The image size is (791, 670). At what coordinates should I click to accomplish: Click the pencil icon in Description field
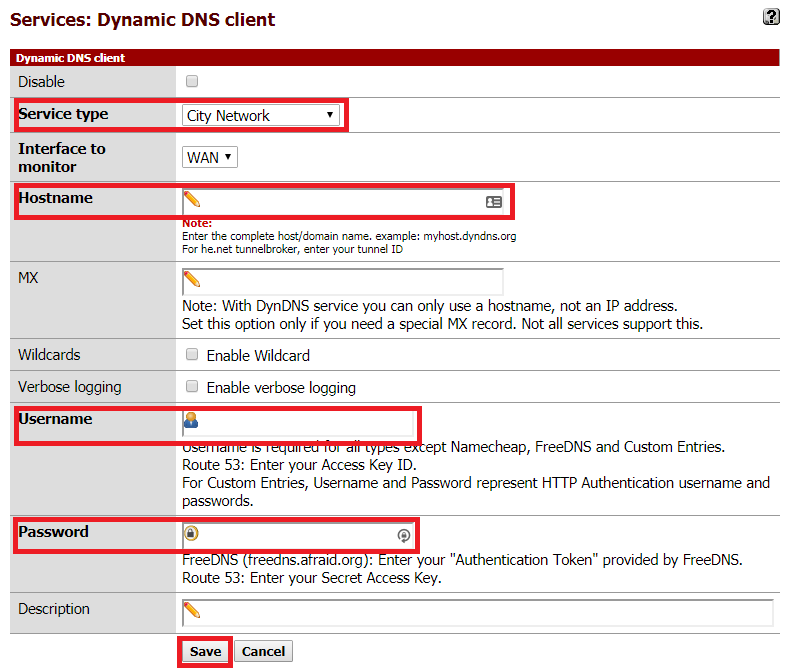[x=192, y=611]
